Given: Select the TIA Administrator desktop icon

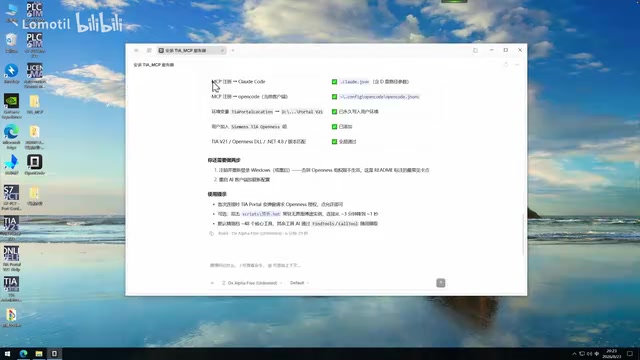Looking at the screenshot, I should (11, 289).
